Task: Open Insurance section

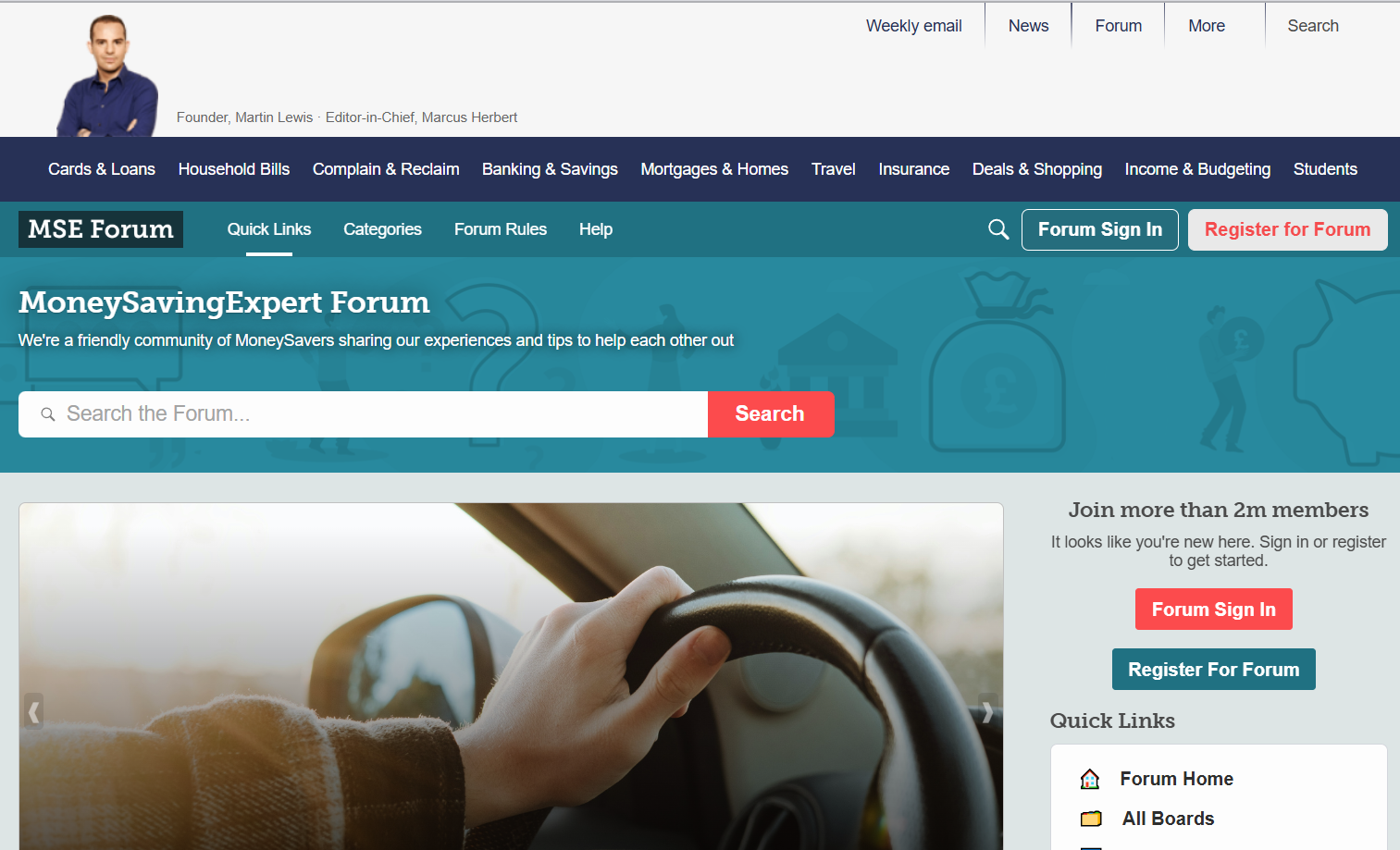Action: click(914, 169)
